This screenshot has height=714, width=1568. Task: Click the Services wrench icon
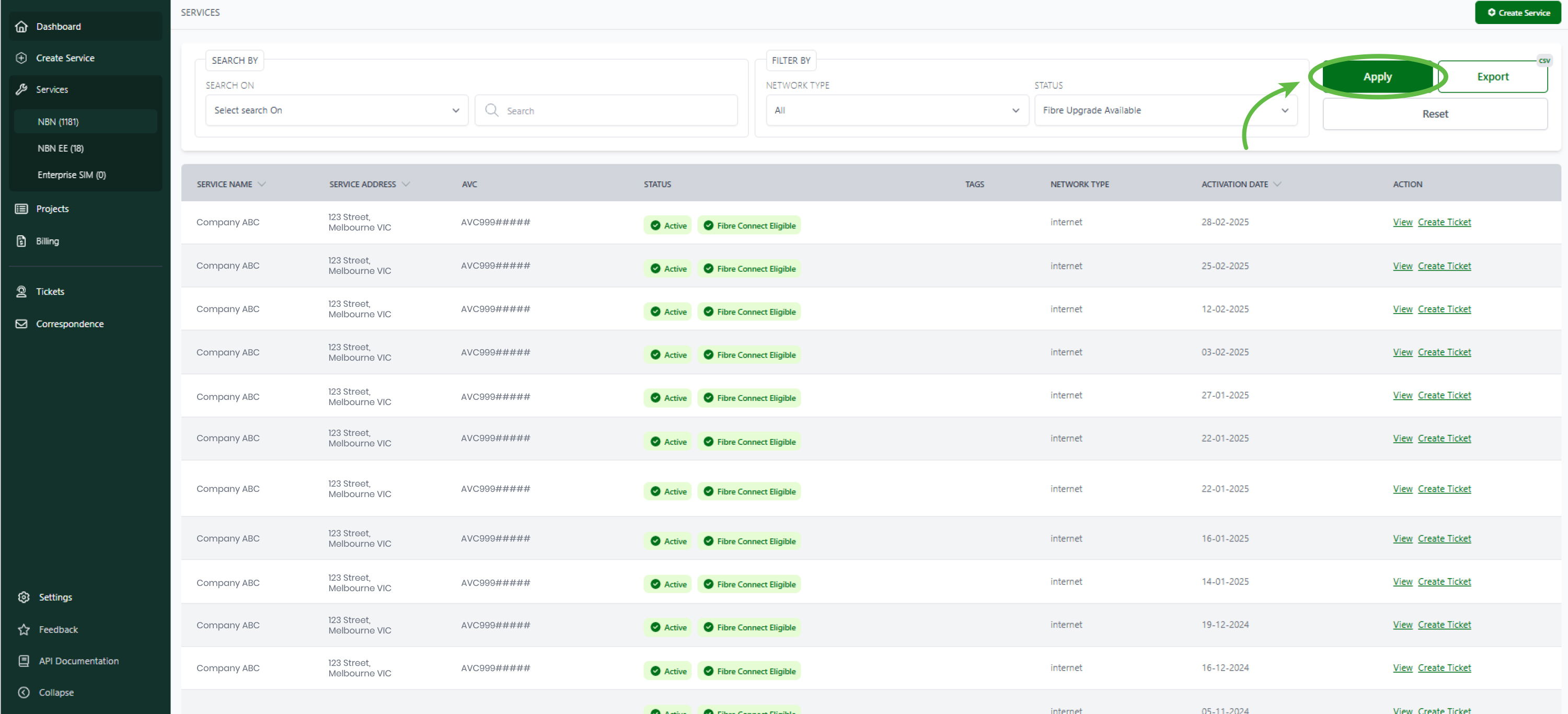[x=21, y=89]
